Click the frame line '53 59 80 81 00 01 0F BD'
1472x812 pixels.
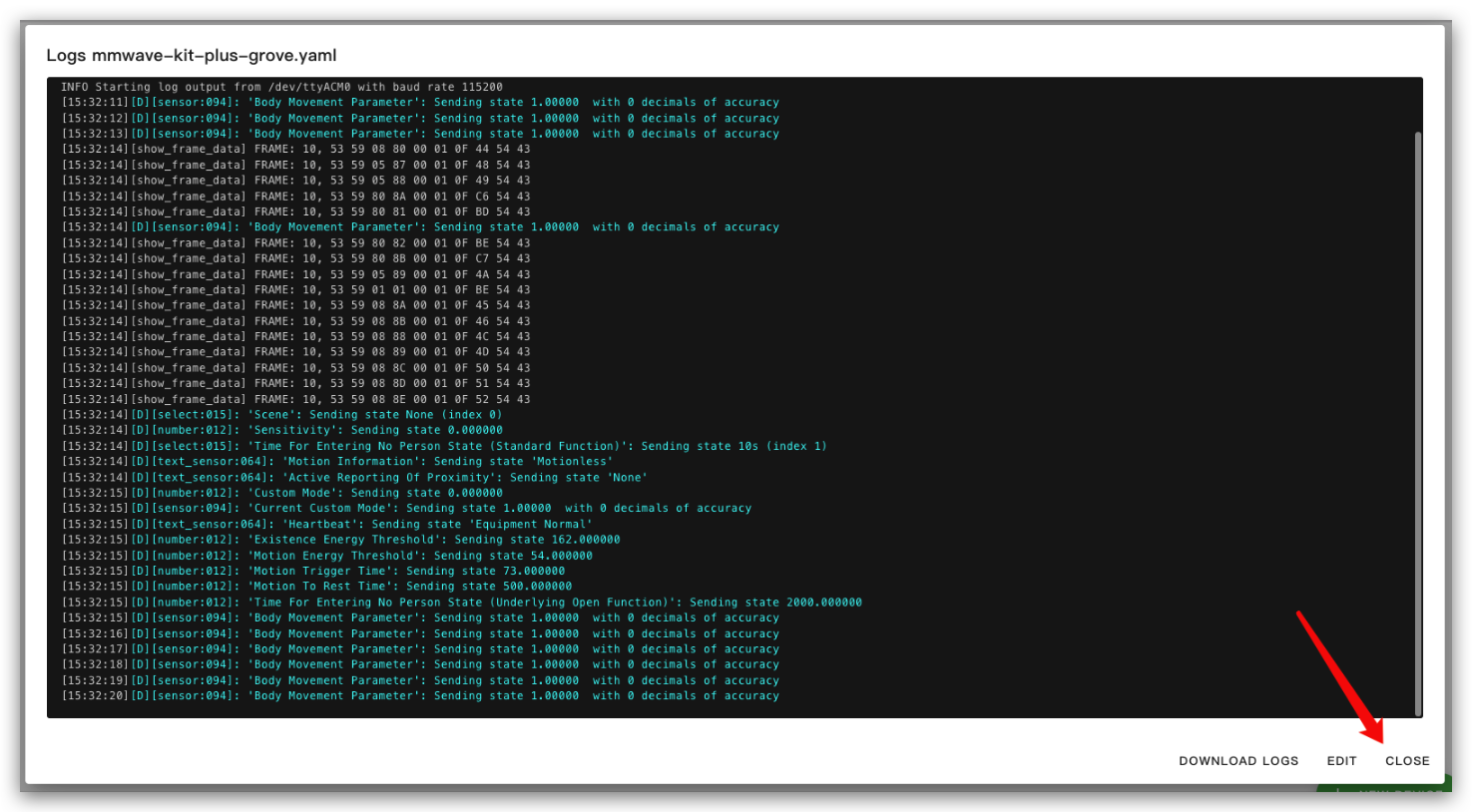[x=295, y=211]
